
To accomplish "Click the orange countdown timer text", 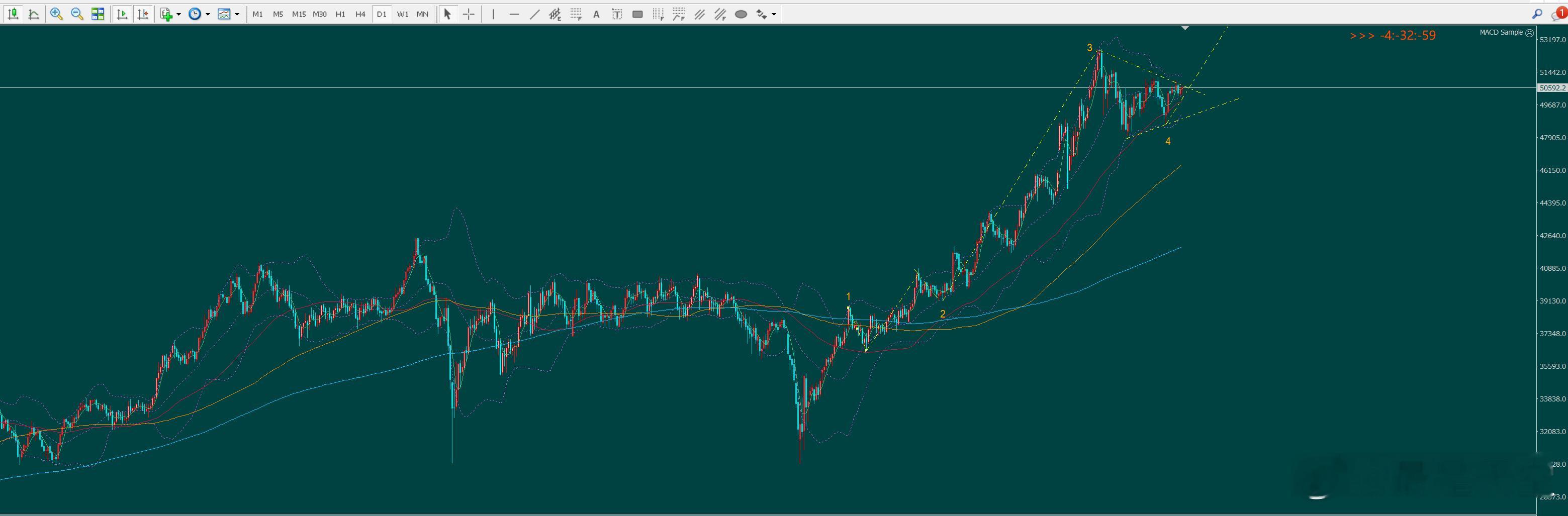I will (1393, 35).
